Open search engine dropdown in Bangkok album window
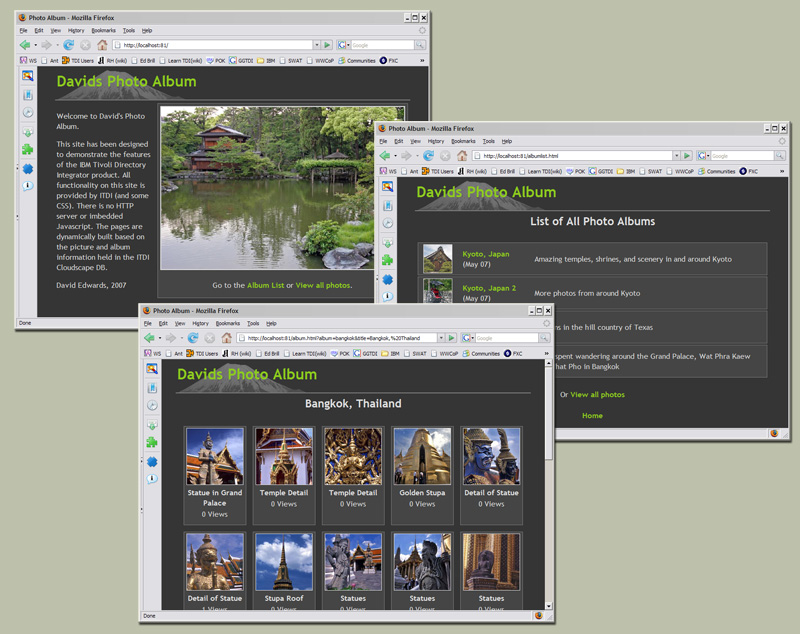This screenshot has width=800, height=634. click(x=472, y=338)
